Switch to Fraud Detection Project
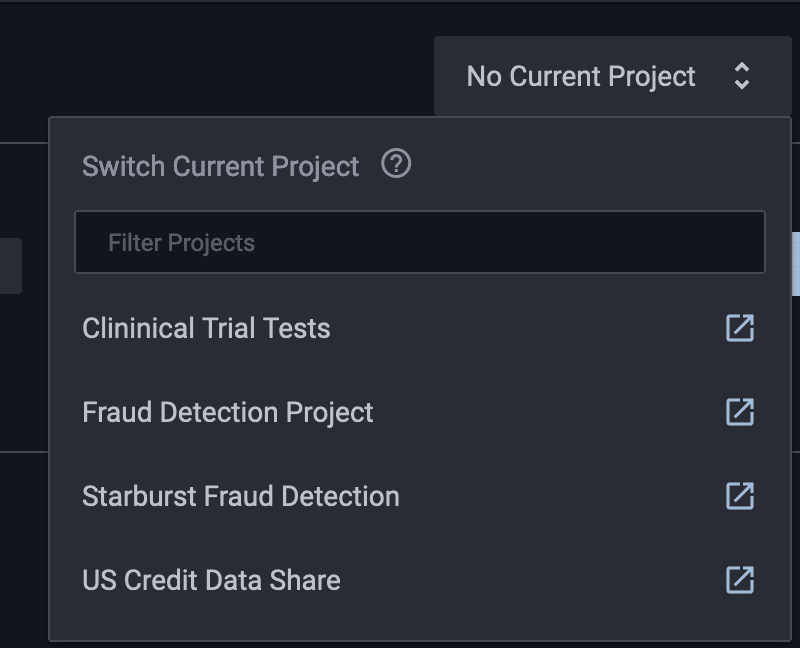 pyautogui.click(x=228, y=412)
